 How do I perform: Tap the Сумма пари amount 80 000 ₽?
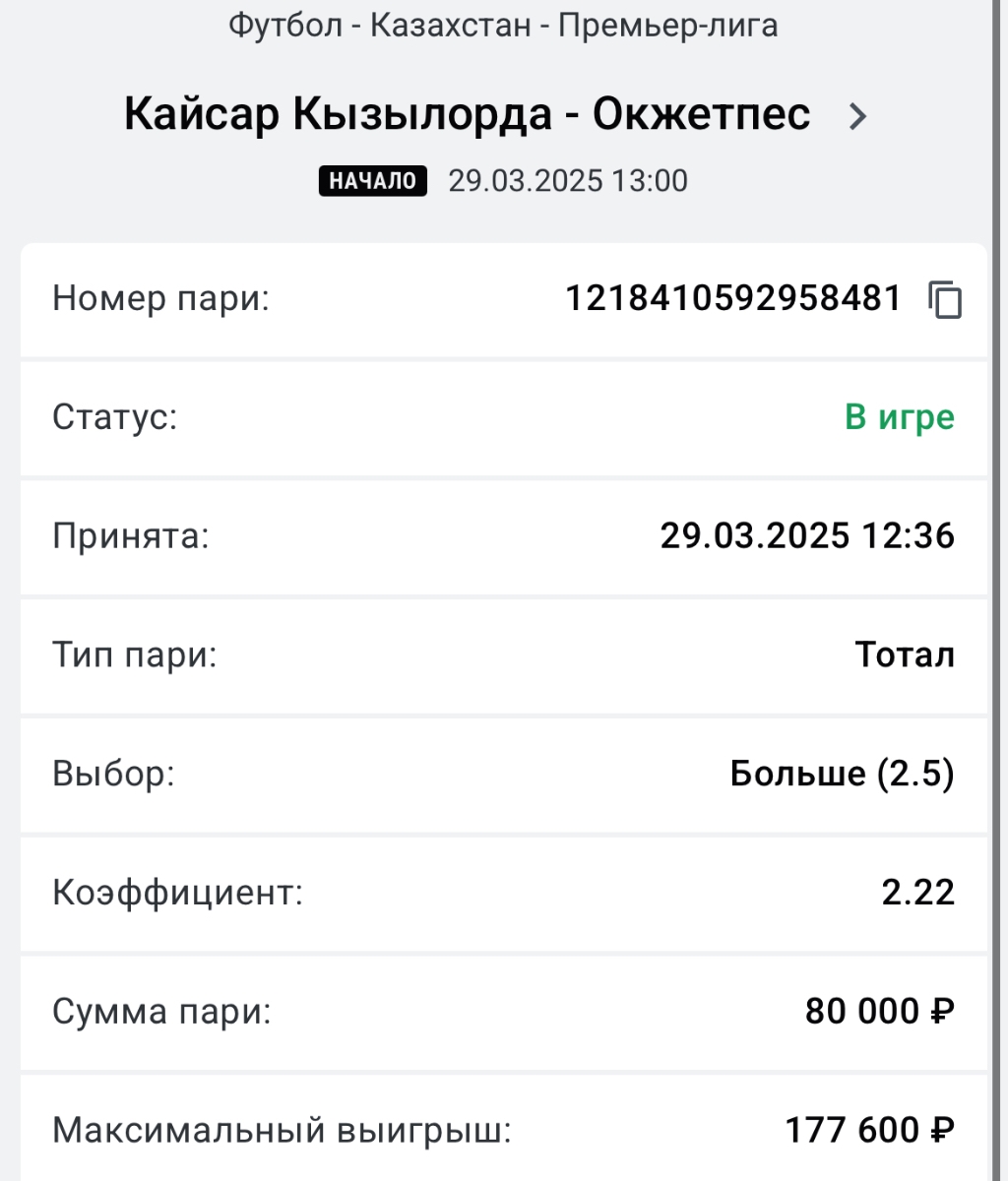point(880,1012)
